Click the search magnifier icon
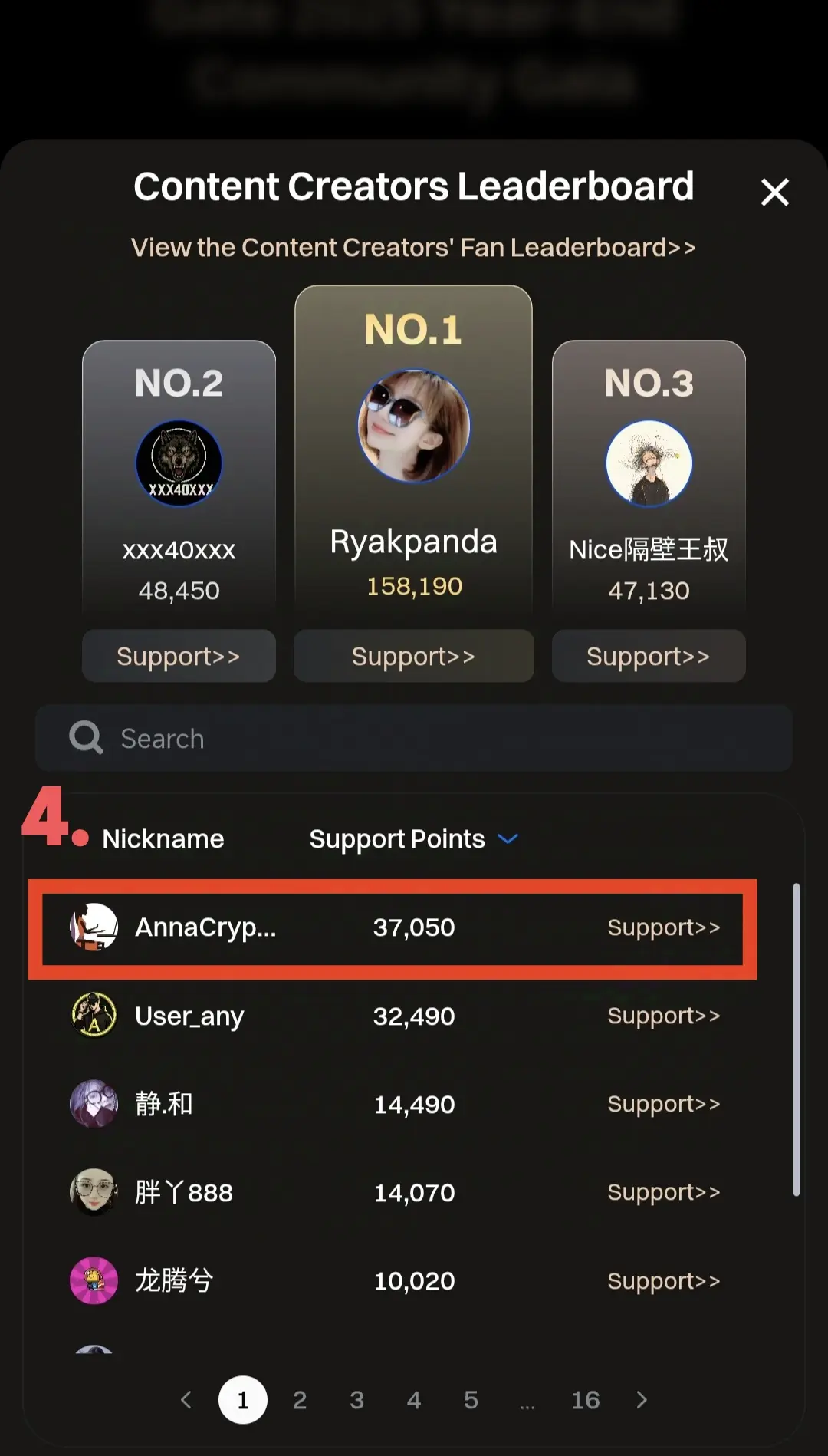The image size is (828, 1456). pos(86,738)
